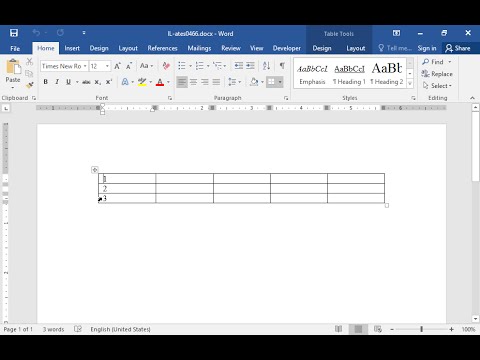
Task: Toggle Superscript formatting
Action: pyautogui.click(x=109, y=82)
